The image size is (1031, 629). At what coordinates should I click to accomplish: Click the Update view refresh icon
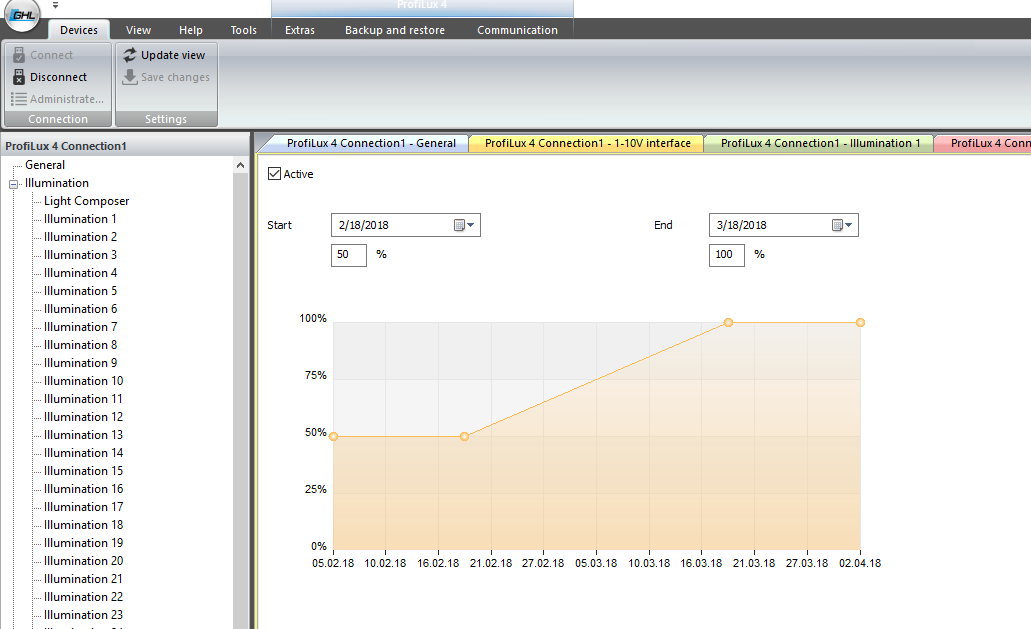(130, 55)
